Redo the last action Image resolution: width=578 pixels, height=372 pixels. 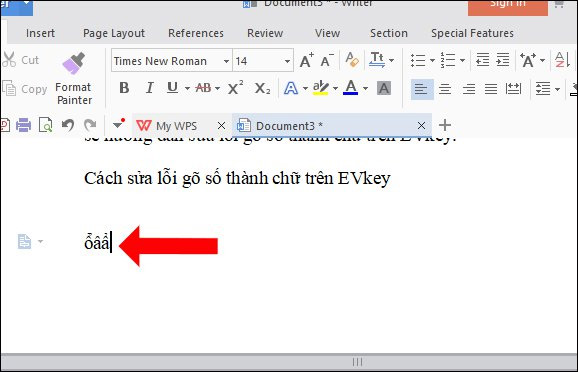coord(90,125)
